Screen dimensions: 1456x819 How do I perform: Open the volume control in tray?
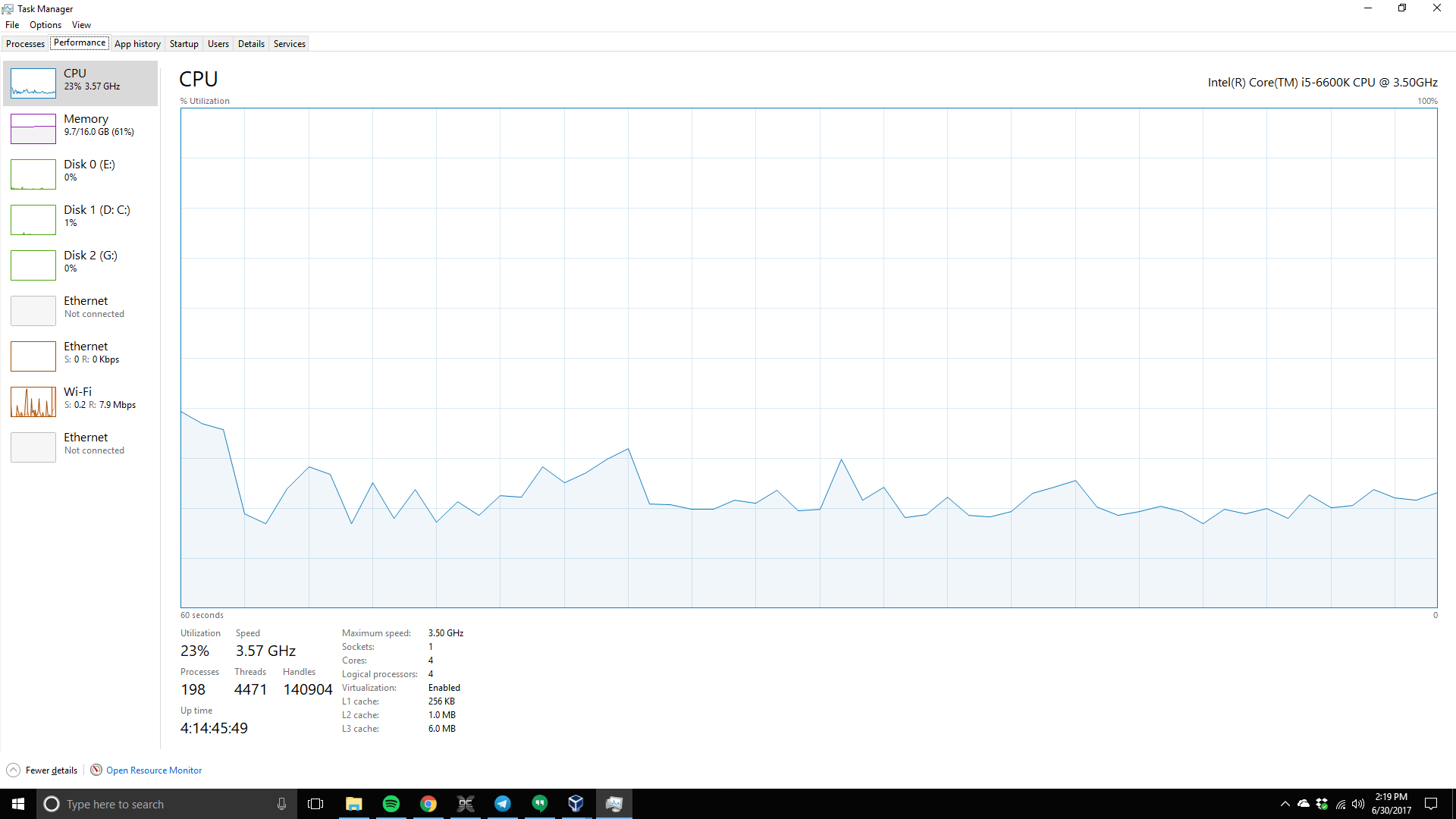(x=1358, y=804)
